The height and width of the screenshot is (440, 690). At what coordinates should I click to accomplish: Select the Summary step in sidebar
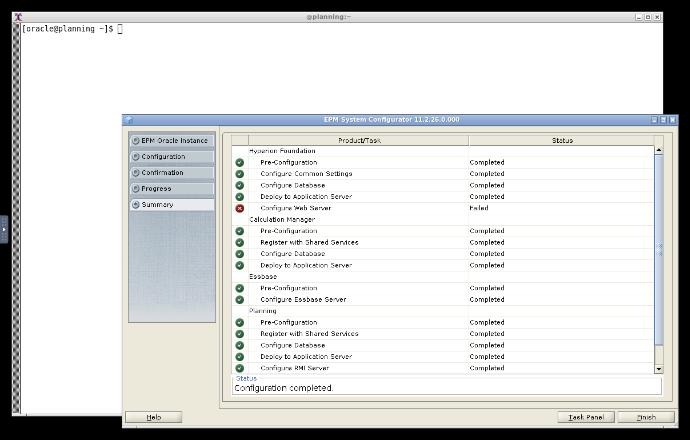coord(172,205)
